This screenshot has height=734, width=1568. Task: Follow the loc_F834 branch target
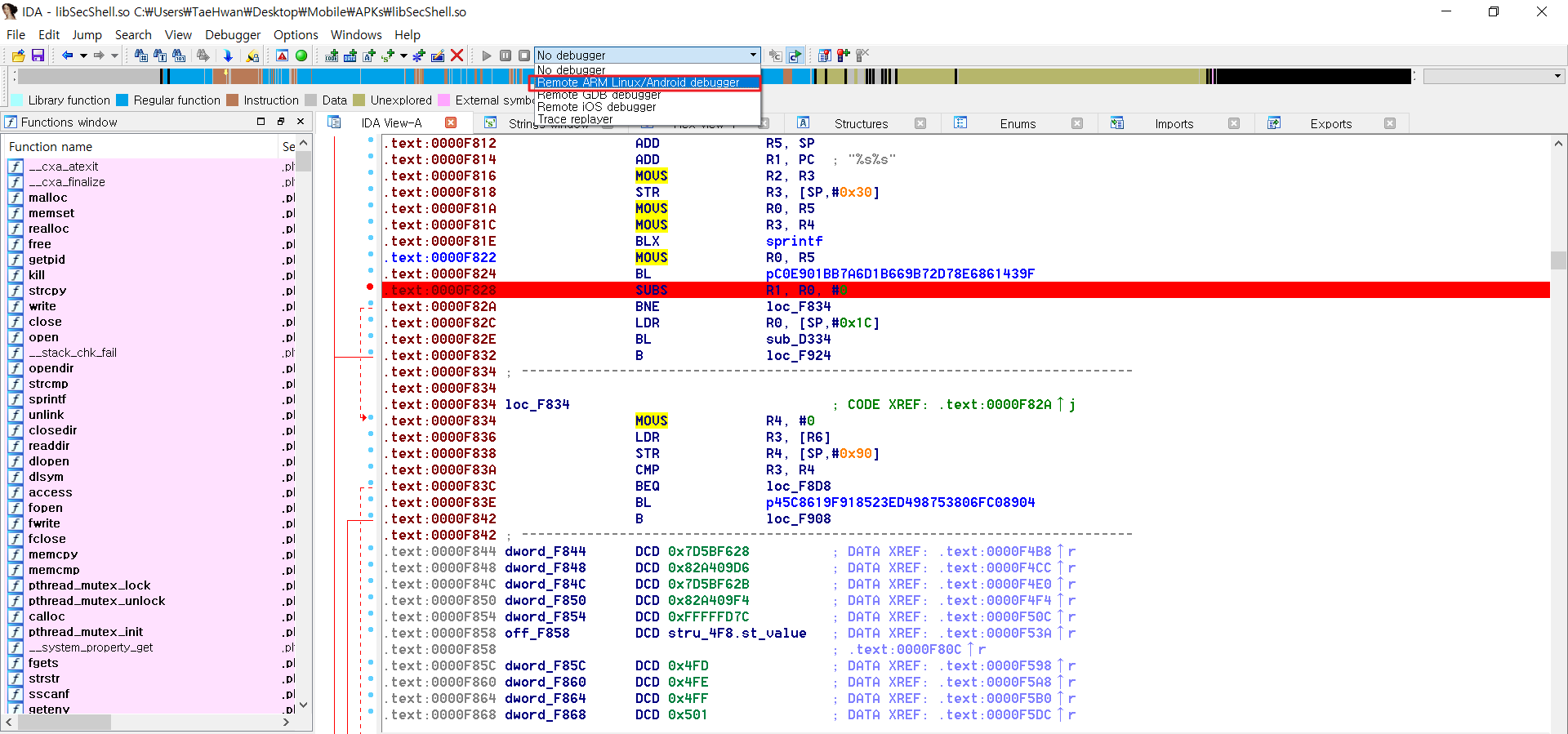pyautogui.click(x=798, y=307)
